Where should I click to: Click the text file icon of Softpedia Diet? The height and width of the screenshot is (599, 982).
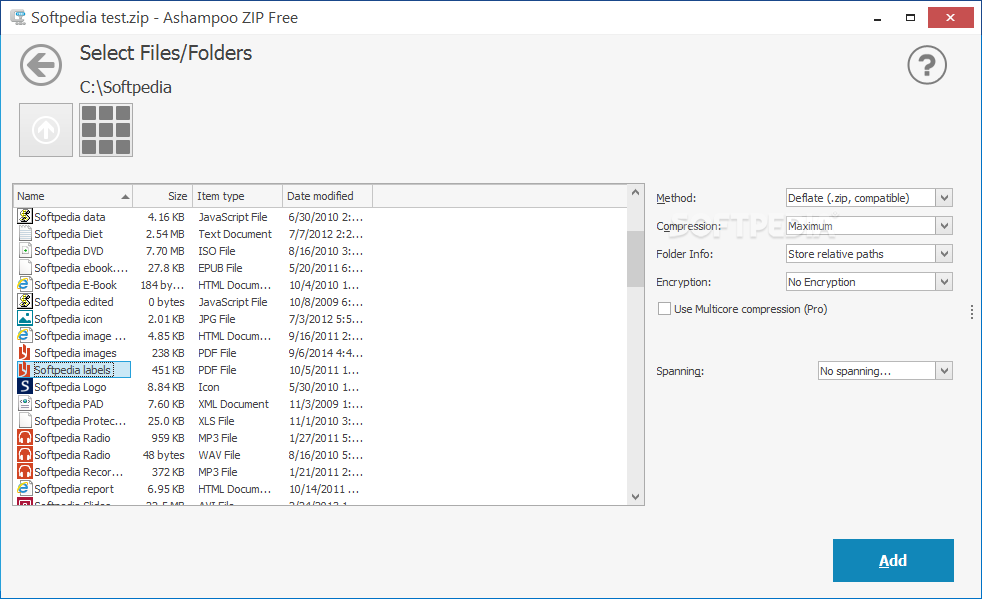[24, 234]
